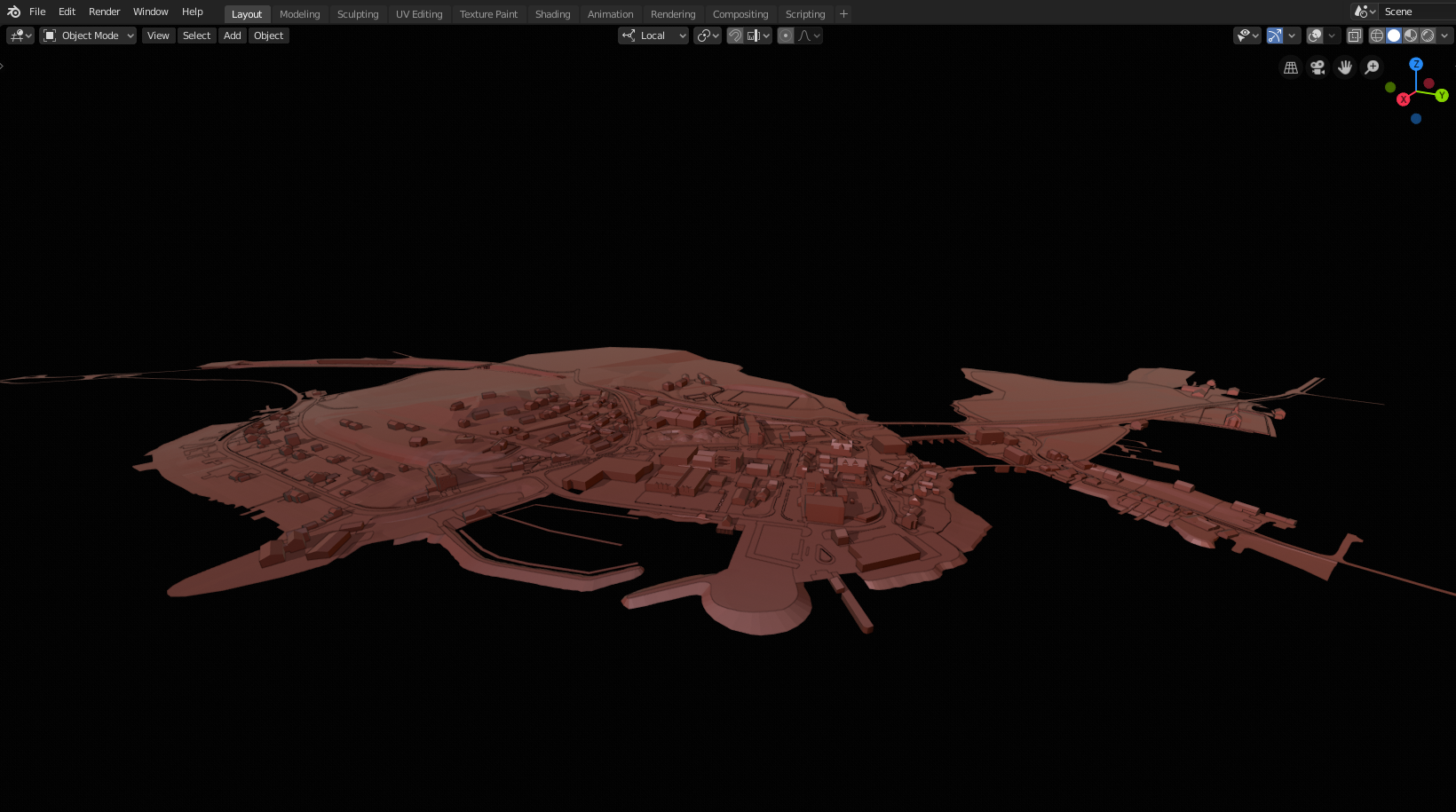
Task: Toggle snapping magnet
Action: tap(735, 35)
